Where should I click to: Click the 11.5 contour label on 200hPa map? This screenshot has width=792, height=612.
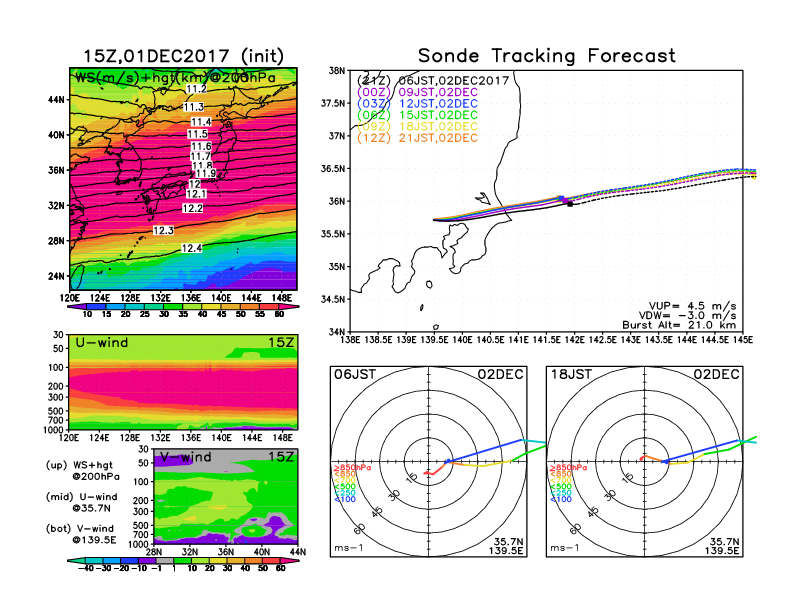tap(197, 134)
